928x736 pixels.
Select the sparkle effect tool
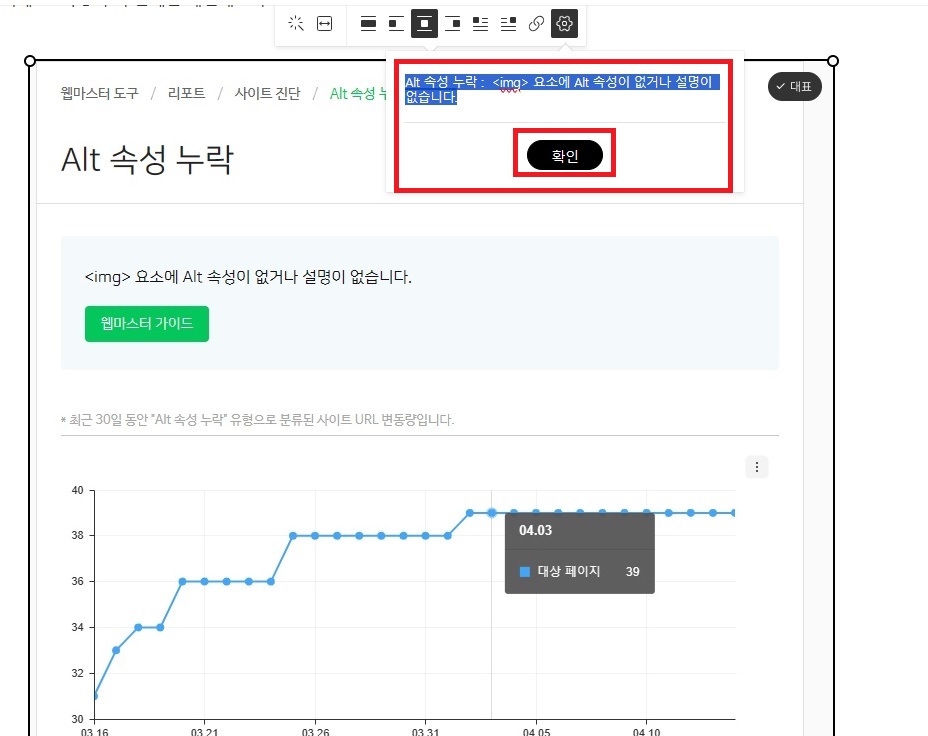(x=296, y=23)
